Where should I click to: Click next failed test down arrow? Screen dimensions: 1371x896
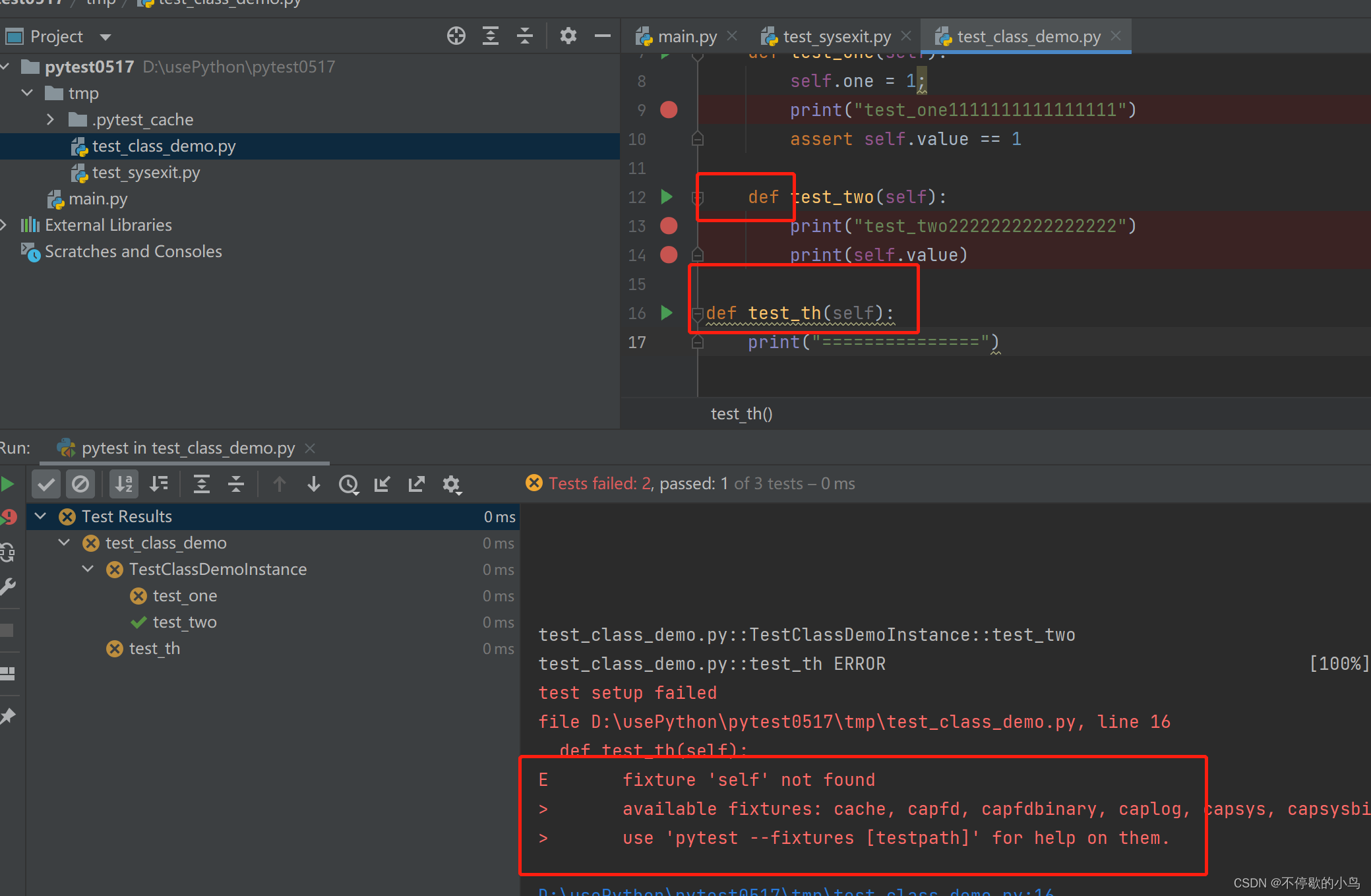[x=314, y=485]
